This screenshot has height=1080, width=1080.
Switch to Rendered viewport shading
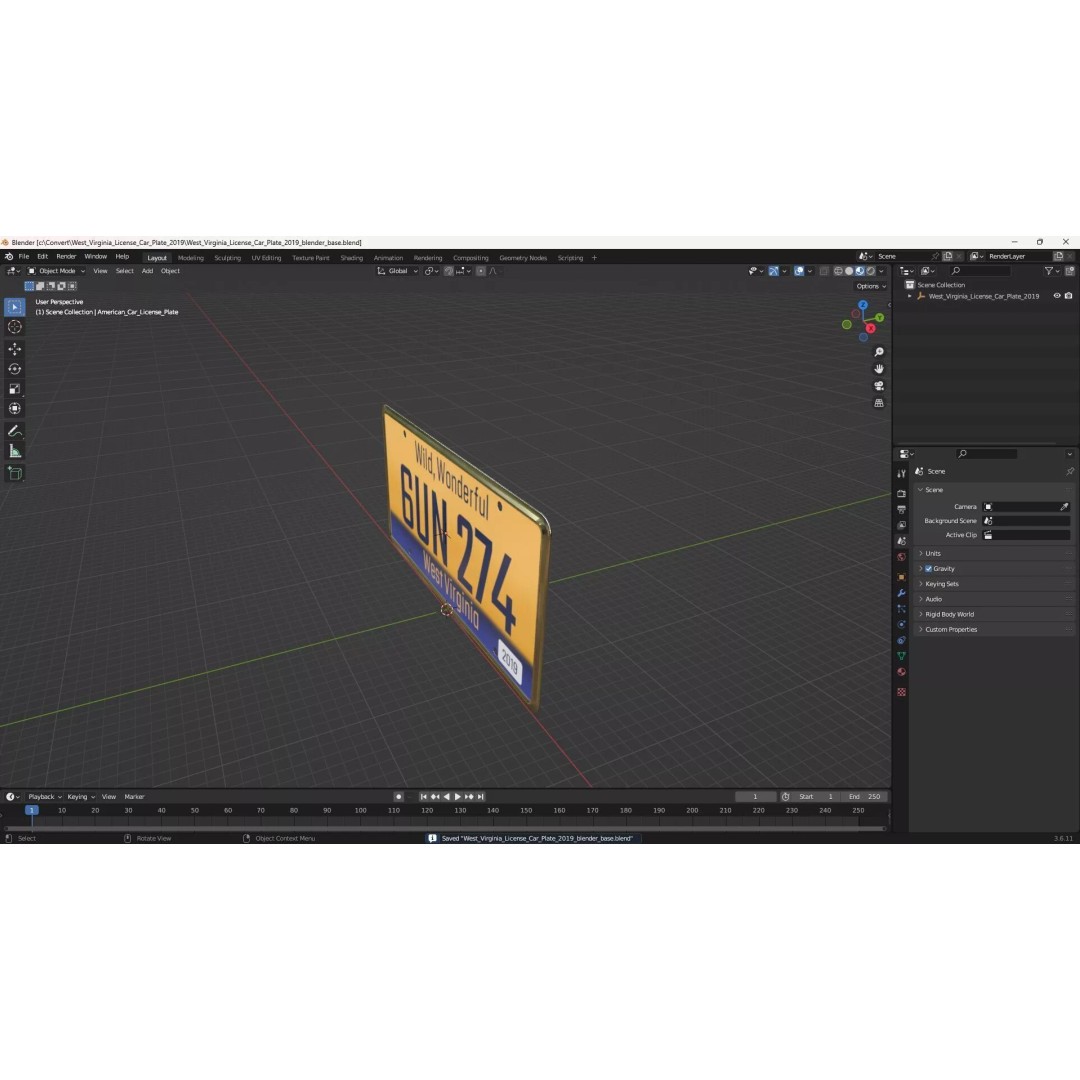tap(871, 271)
